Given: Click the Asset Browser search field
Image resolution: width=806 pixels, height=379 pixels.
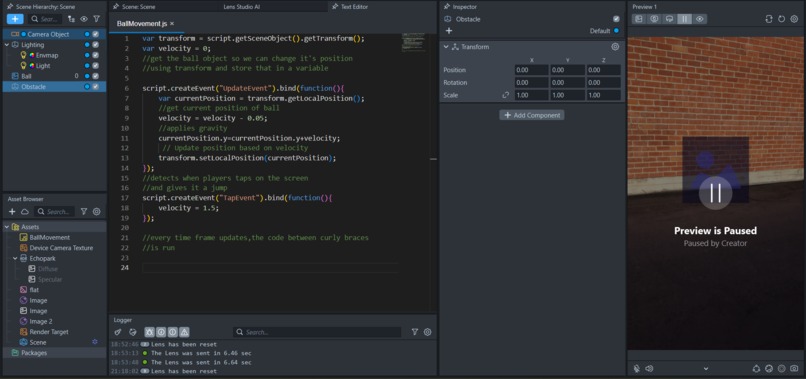Looking at the screenshot, I should pos(54,211).
